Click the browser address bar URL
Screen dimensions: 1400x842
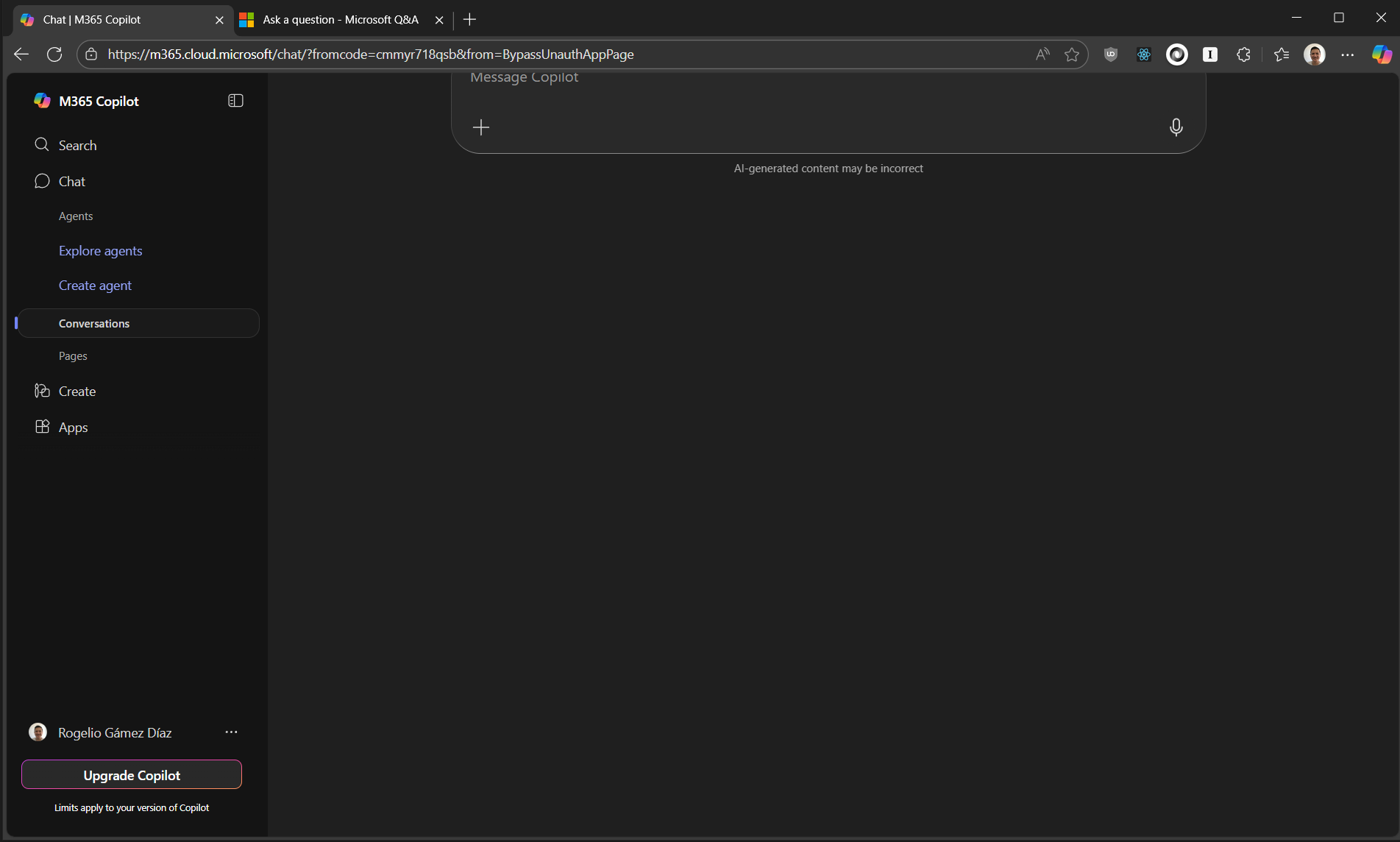(x=371, y=54)
